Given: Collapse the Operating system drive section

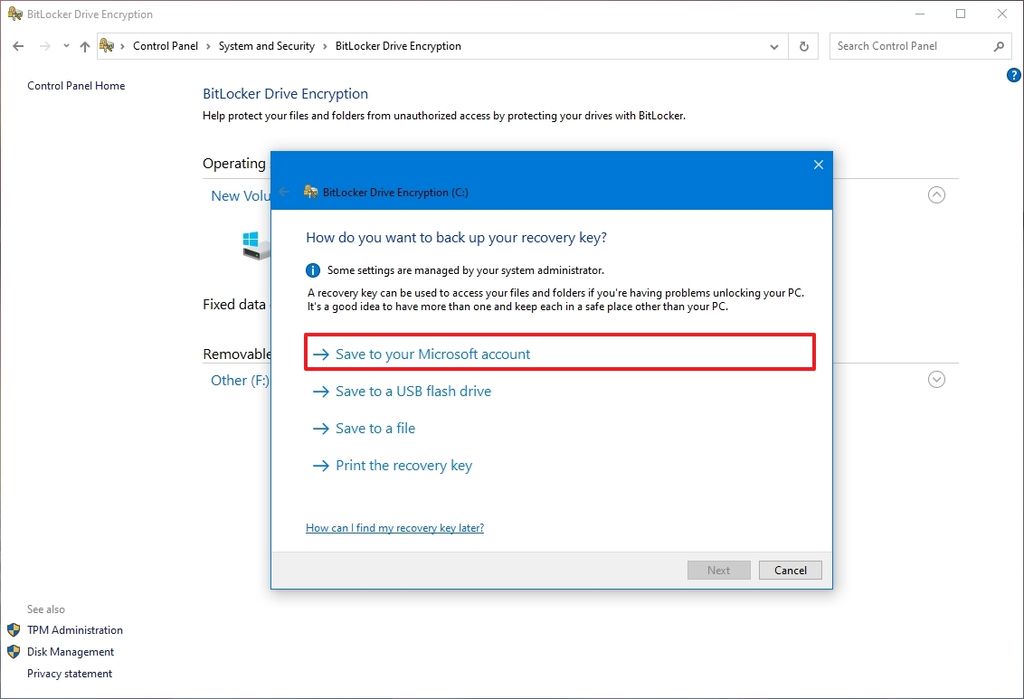Looking at the screenshot, I should (x=936, y=195).
